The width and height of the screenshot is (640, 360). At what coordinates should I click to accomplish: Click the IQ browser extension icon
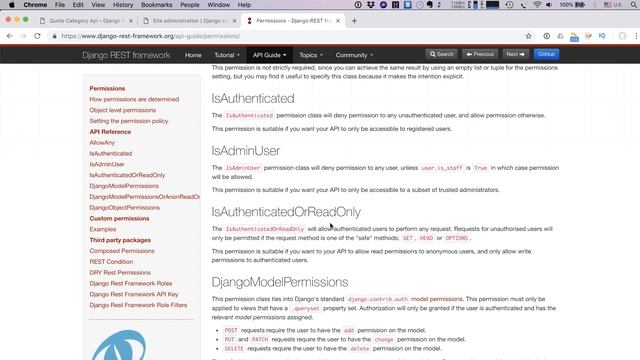click(x=602, y=36)
